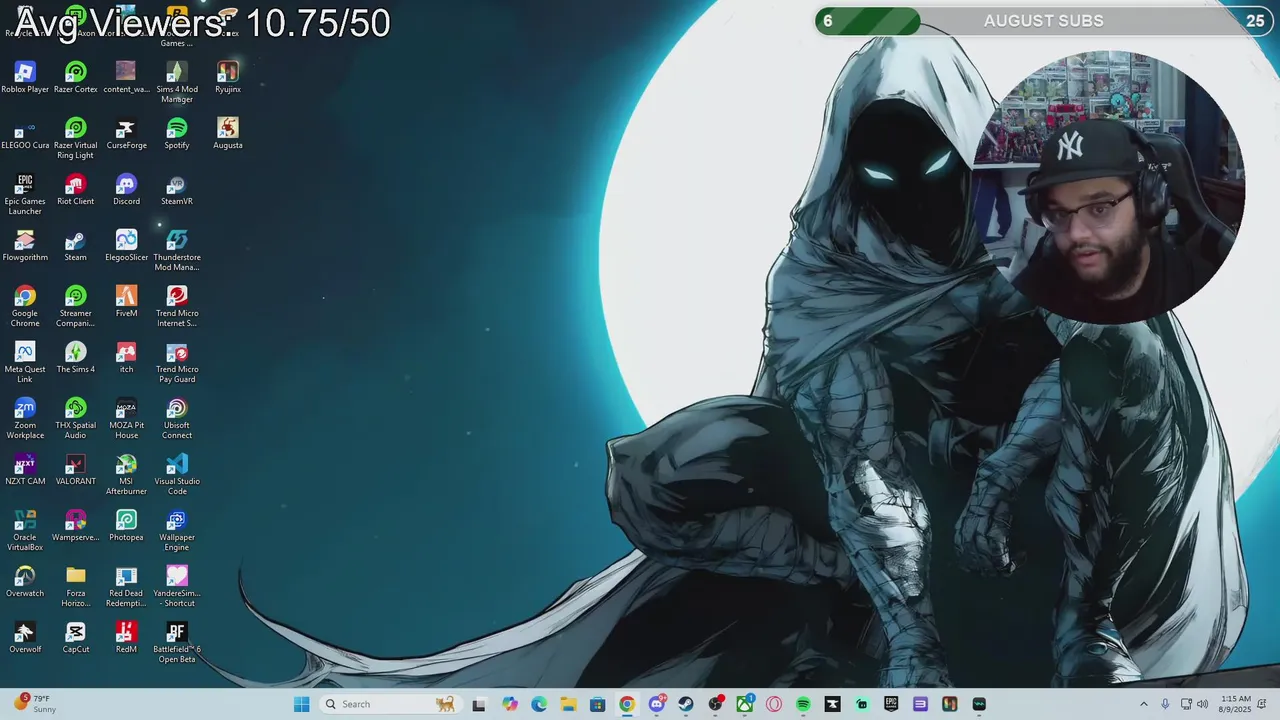The height and width of the screenshot is (720, 1280).
Task: Select the content_wa... image file
Action: tap(126, 78)
